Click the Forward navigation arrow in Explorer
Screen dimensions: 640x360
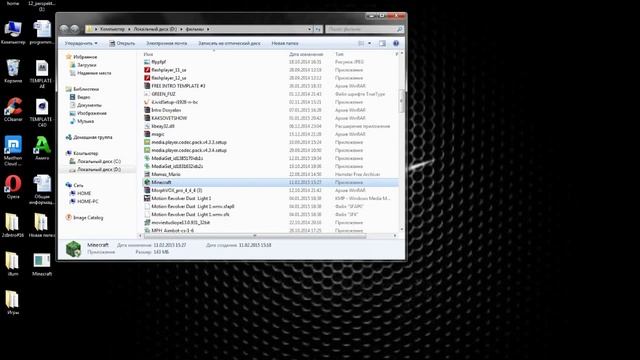[75, 29]
